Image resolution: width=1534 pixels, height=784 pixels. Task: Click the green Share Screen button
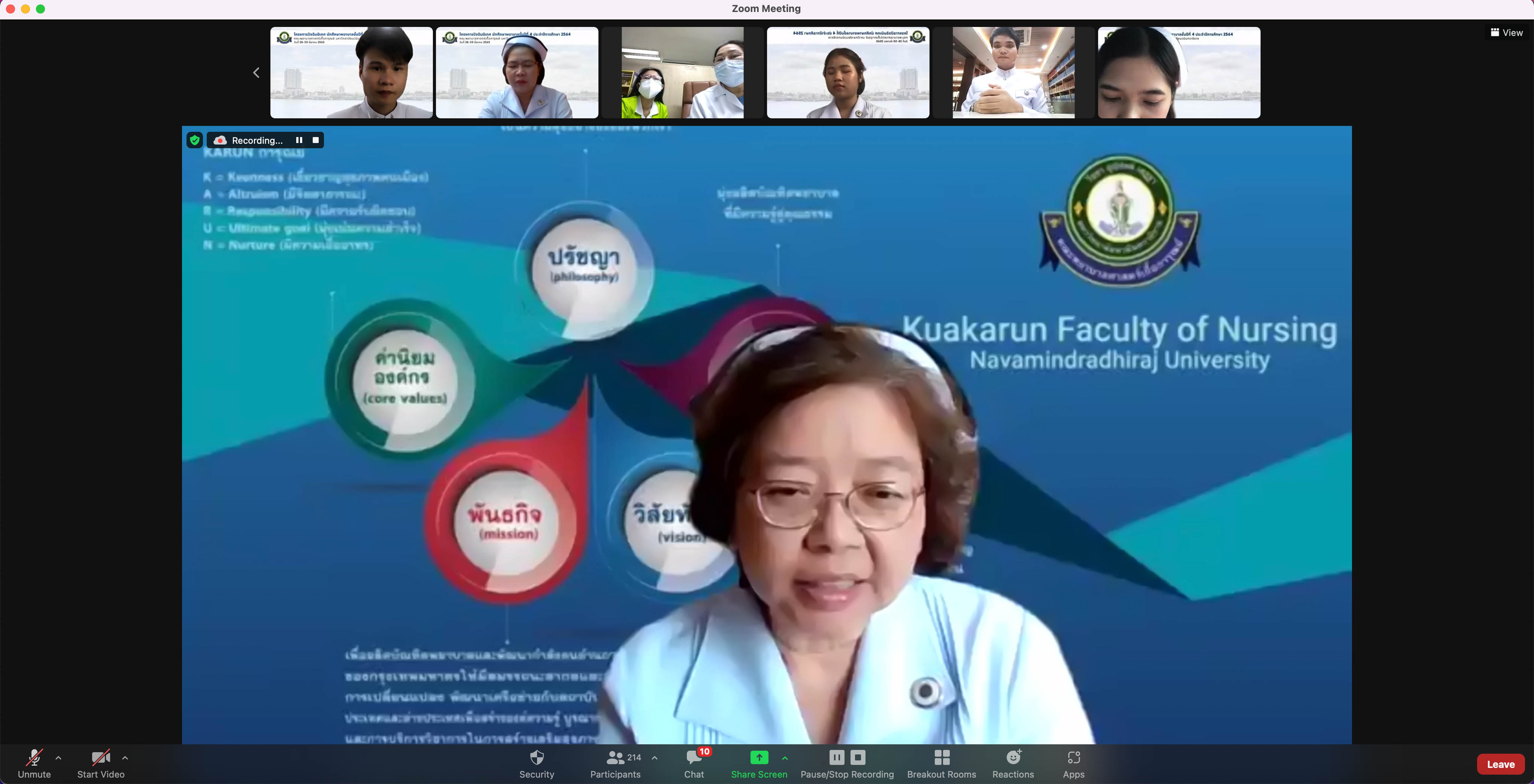point(759,764)
